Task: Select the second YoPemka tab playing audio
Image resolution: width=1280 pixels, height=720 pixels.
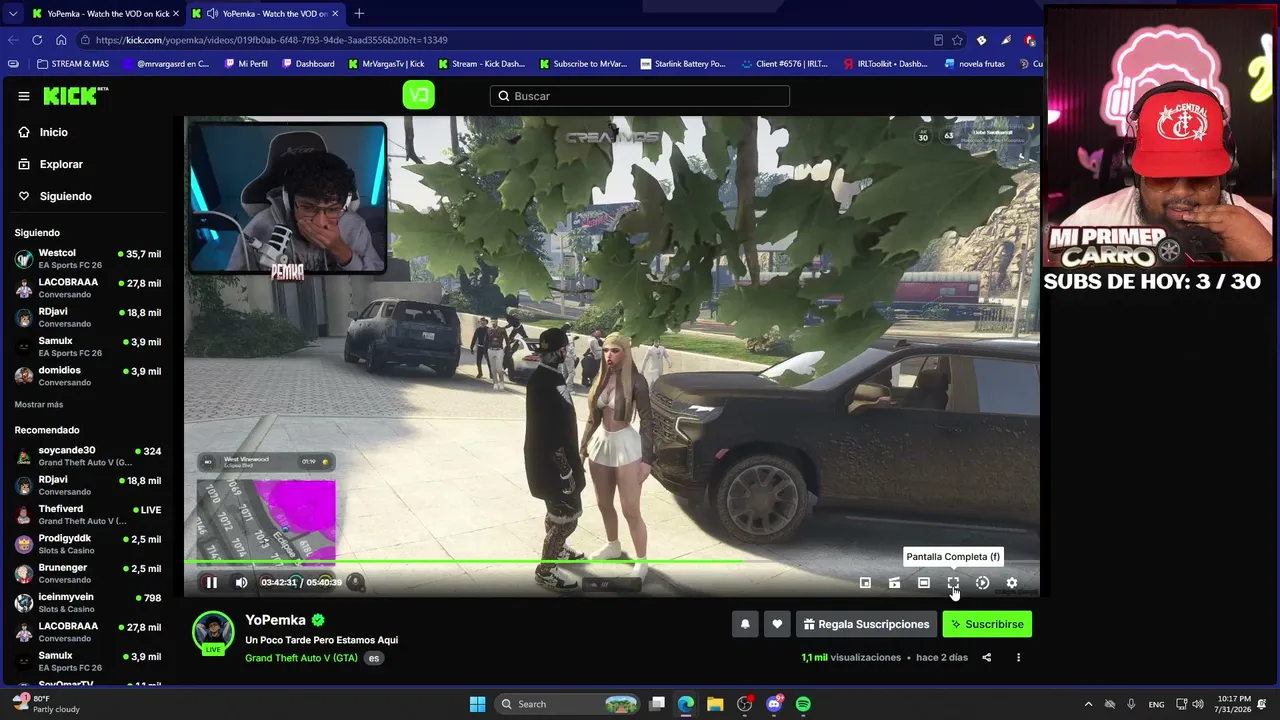Action: tap(264, 14)
